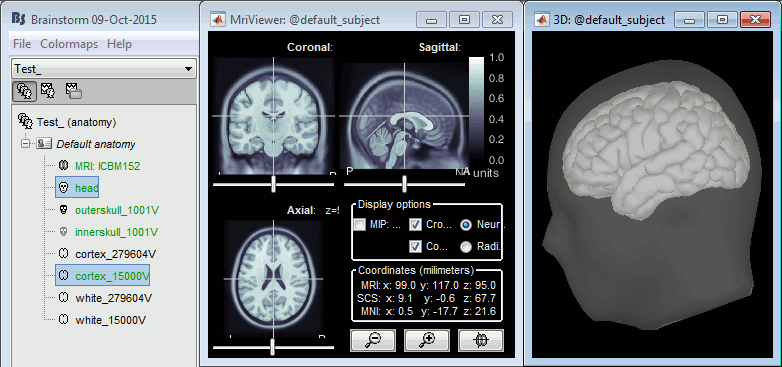Enable the MIP display checkbox
This screenshot has width=782, height=367.
pos(360,225)
